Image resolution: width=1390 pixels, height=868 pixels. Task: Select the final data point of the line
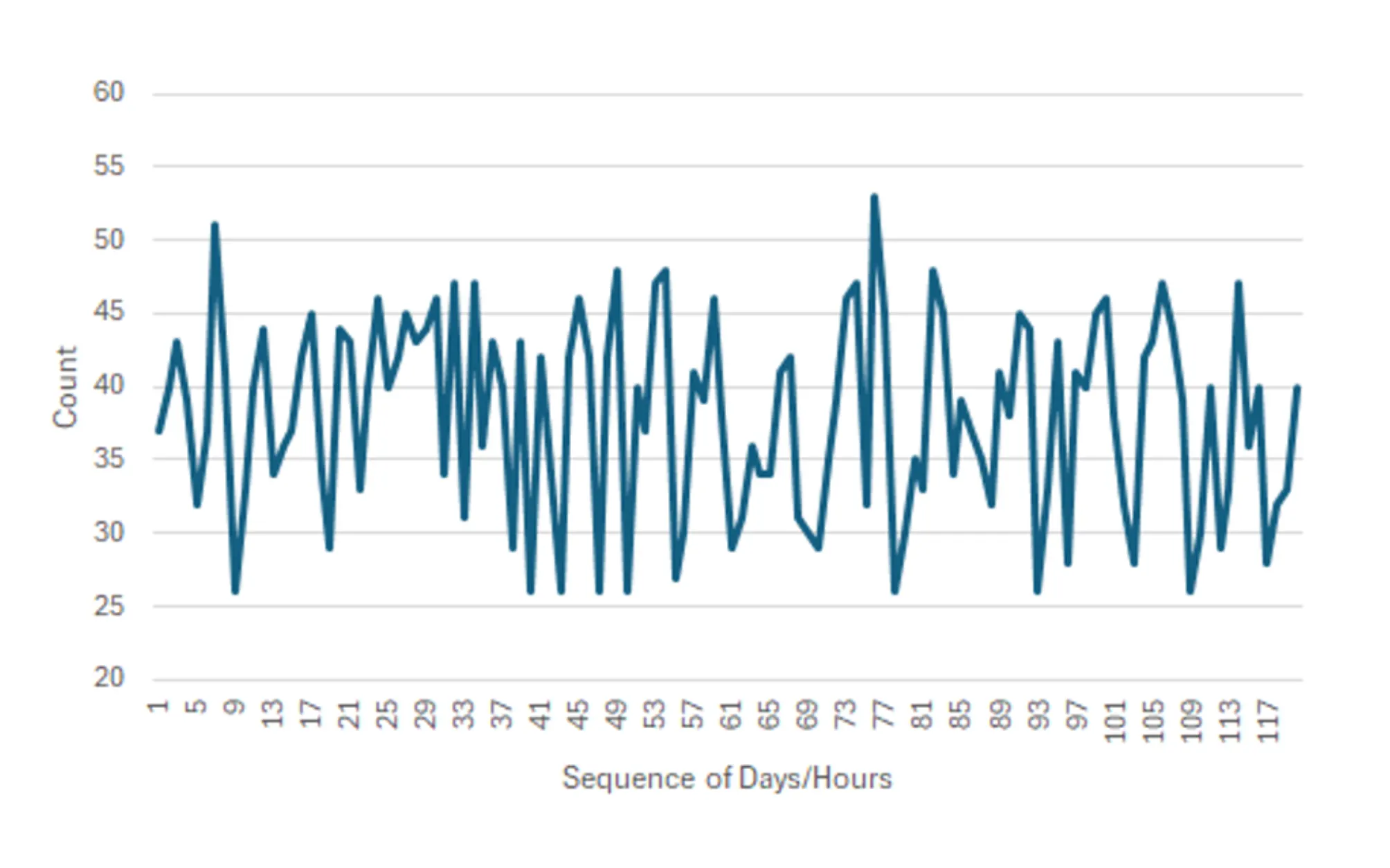point(1297,387)
